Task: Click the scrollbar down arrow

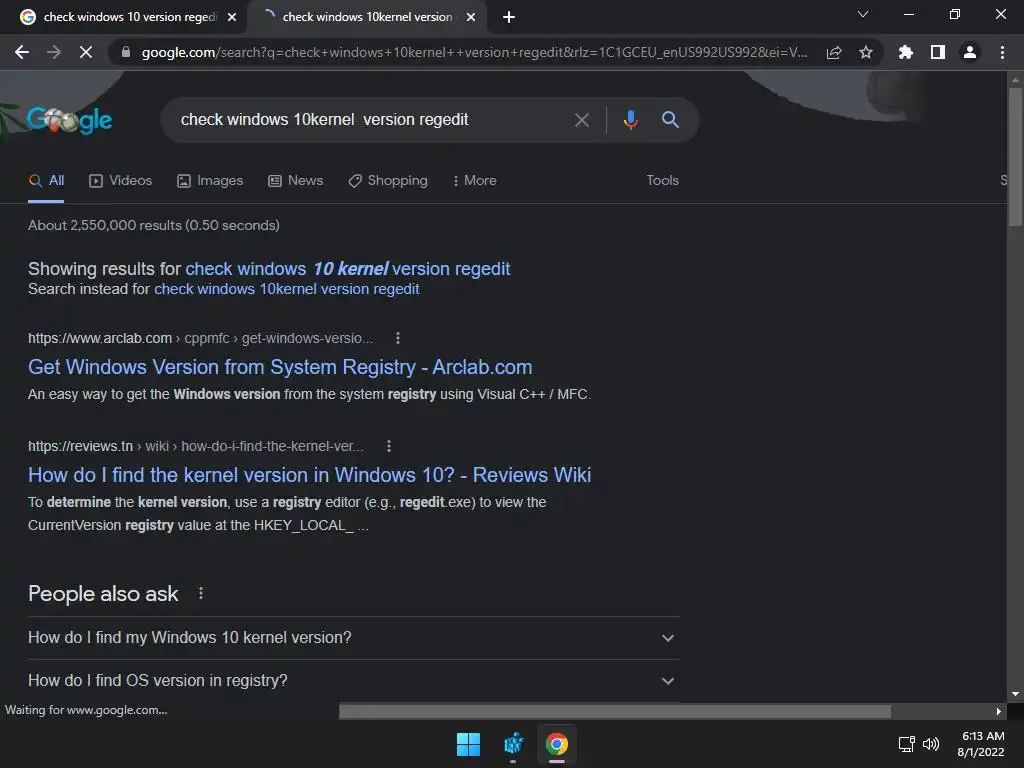Action: click(x=1015, y=694)
